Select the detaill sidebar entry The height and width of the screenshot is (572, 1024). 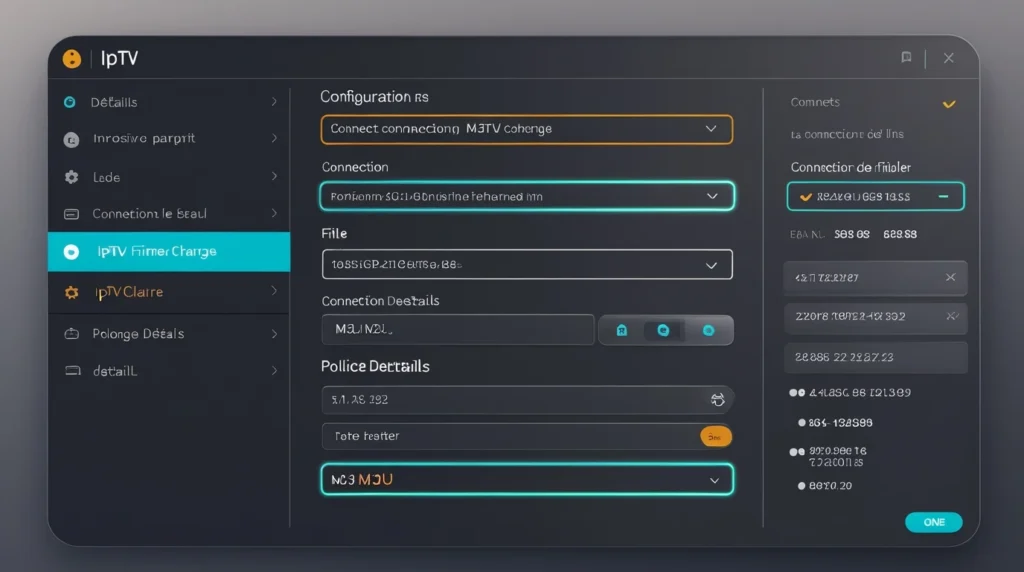click(x=169, y=371)
